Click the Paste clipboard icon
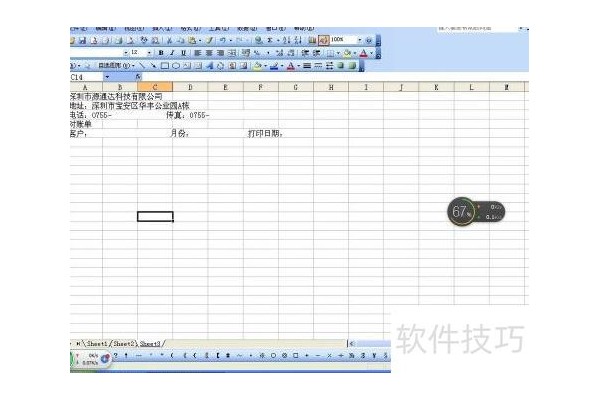600x400 pixels. (x=192, y=40)
